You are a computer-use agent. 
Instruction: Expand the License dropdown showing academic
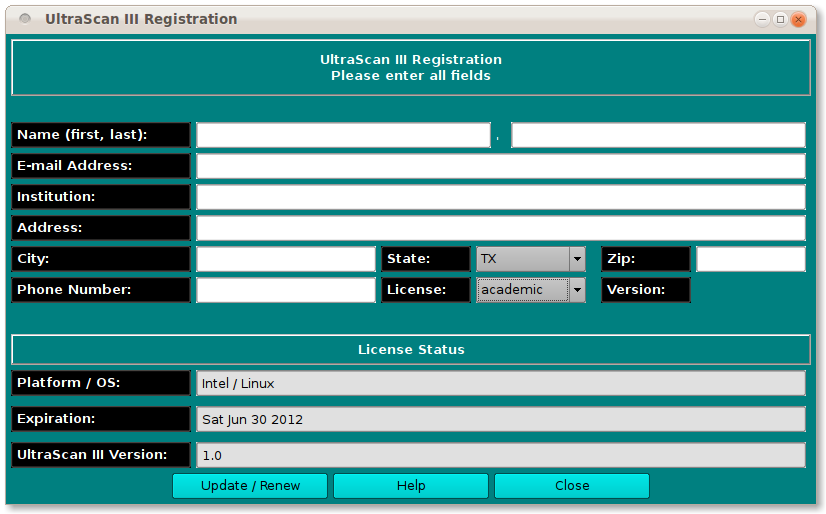click(x=530, y=290)
